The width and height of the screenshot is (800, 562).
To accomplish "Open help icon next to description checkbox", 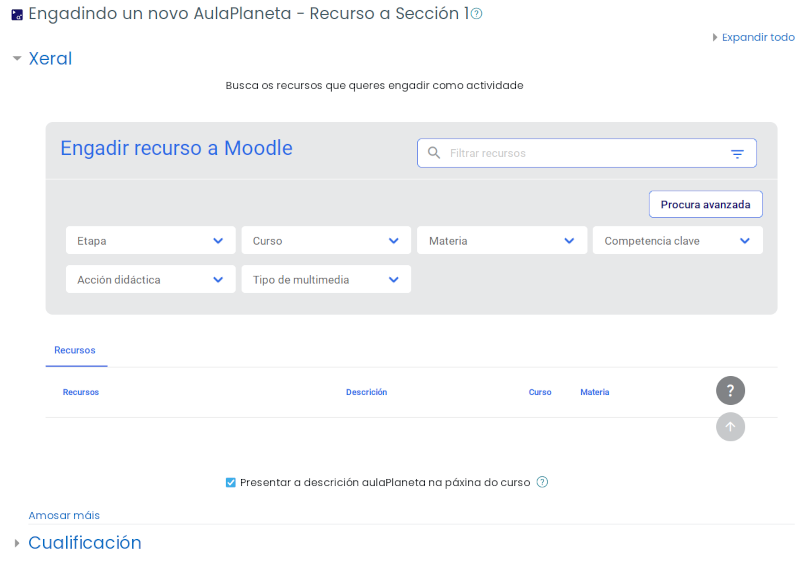I will point(542,482).
